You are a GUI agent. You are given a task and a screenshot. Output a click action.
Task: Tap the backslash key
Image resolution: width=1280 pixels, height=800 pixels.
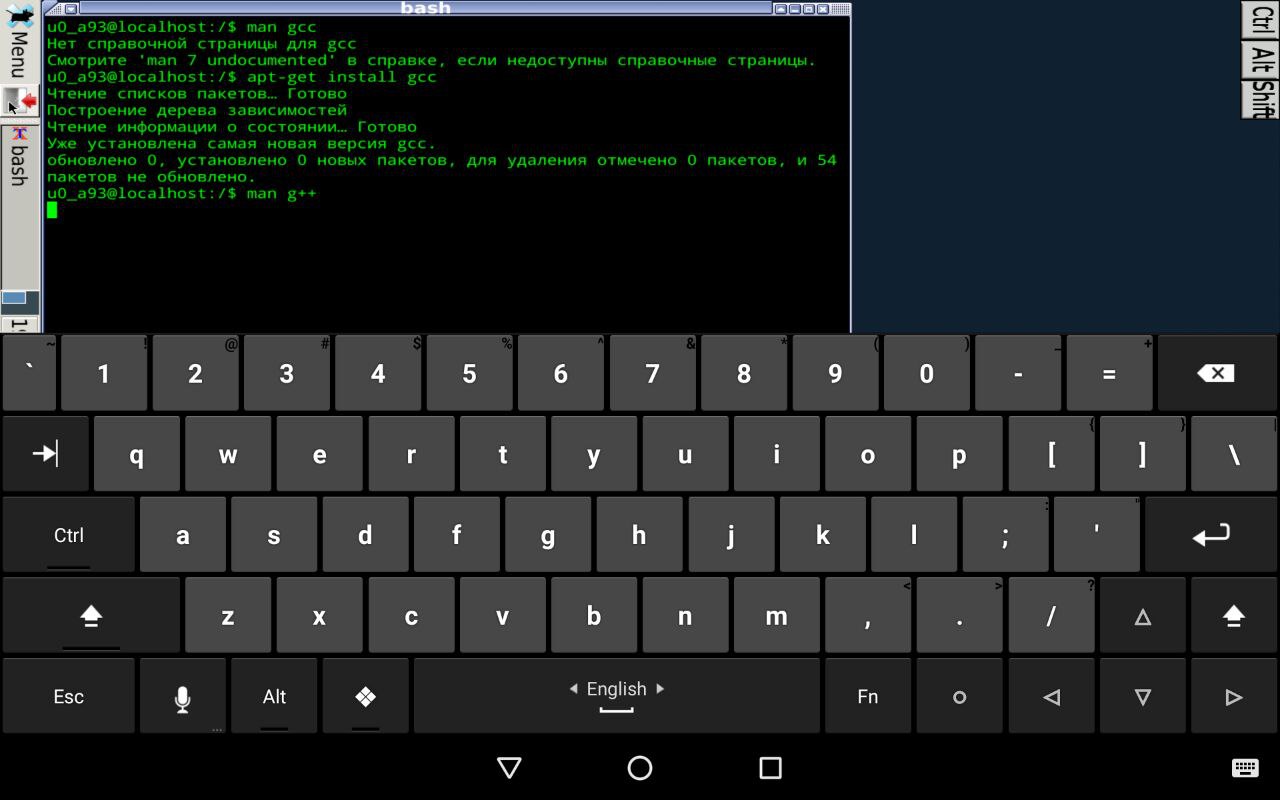click(1233, 454)
